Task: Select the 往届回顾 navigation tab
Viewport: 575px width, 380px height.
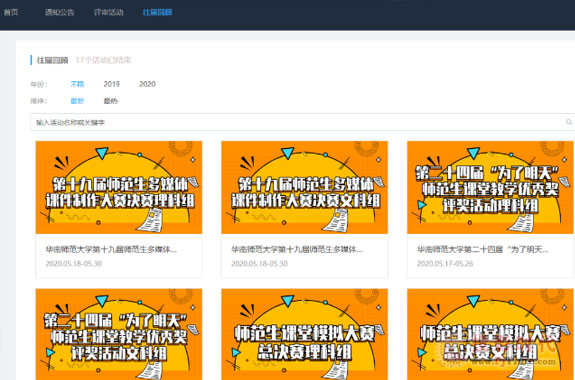Action: pyautogui.click(x=157, y=12)
